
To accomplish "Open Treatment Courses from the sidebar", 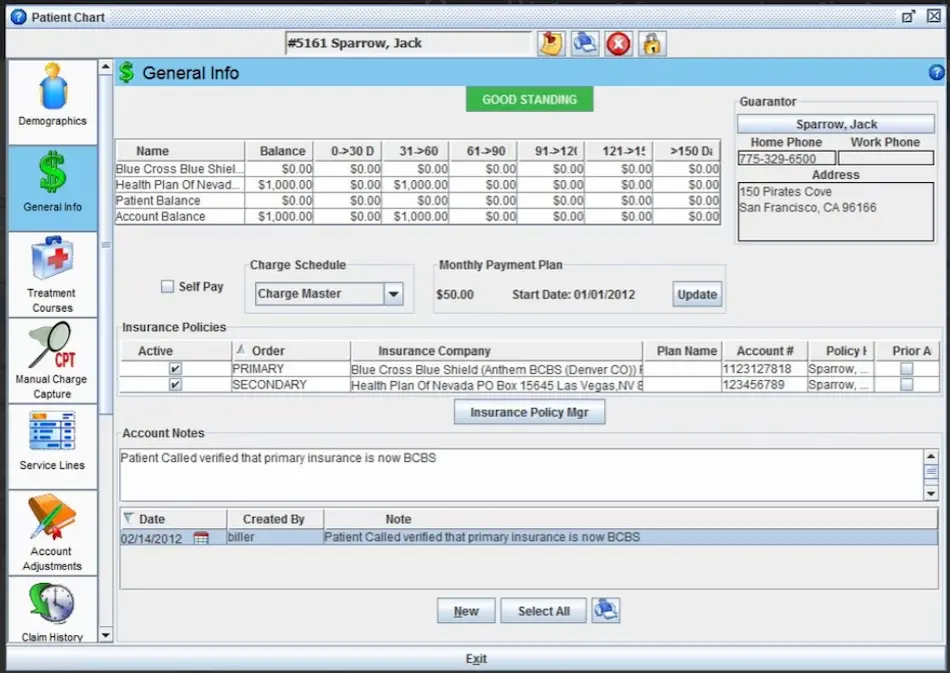I will tap(52, 272).
